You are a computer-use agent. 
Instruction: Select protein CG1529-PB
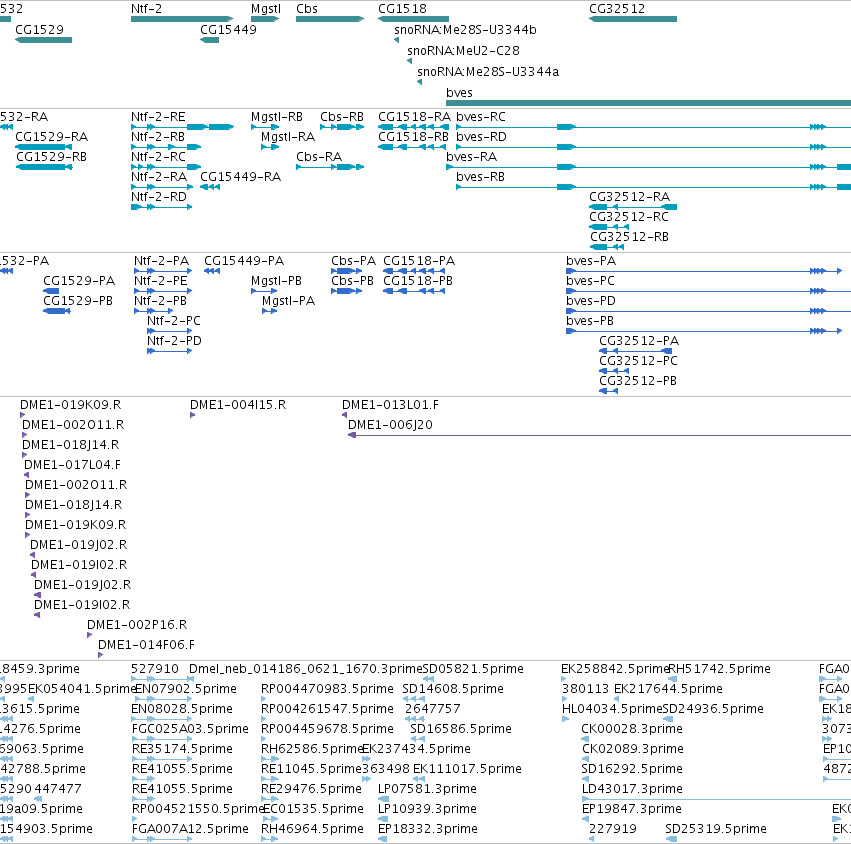[x=56, y=311]
